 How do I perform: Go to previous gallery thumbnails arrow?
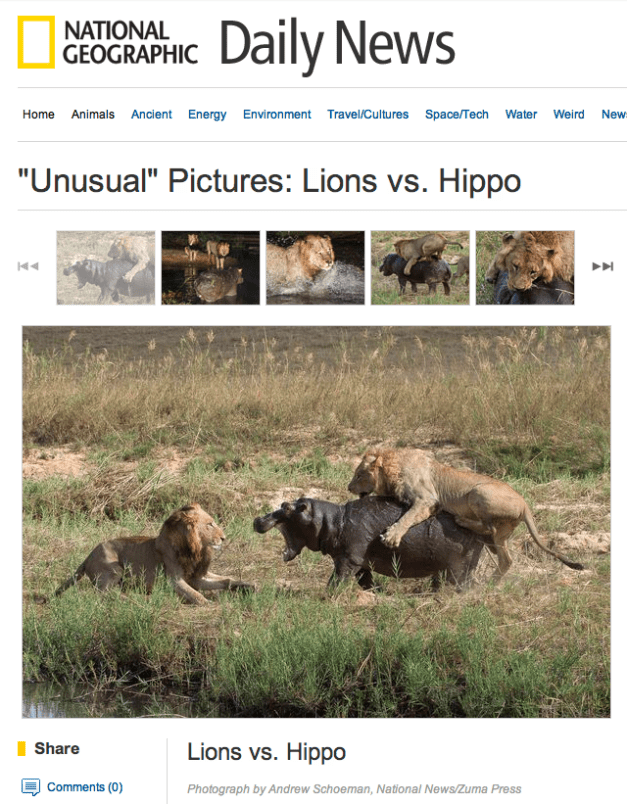click(x=28, y=266)
